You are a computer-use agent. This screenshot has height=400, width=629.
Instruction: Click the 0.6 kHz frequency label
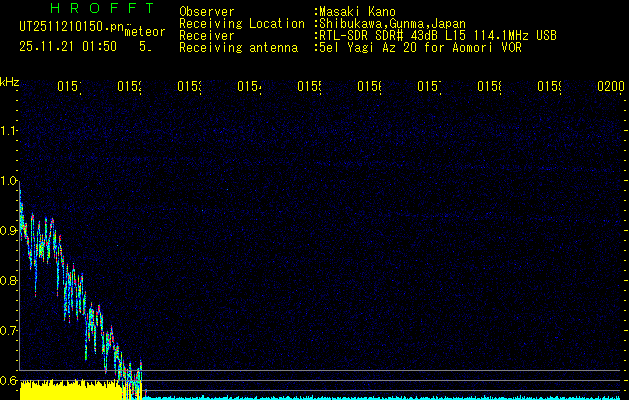pos(9,380)
